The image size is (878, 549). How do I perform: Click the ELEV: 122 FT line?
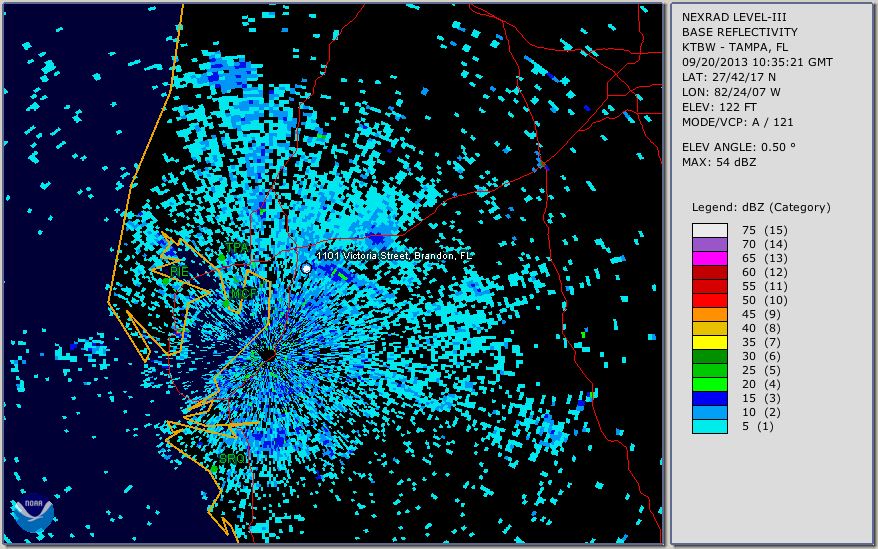point(720,107)
